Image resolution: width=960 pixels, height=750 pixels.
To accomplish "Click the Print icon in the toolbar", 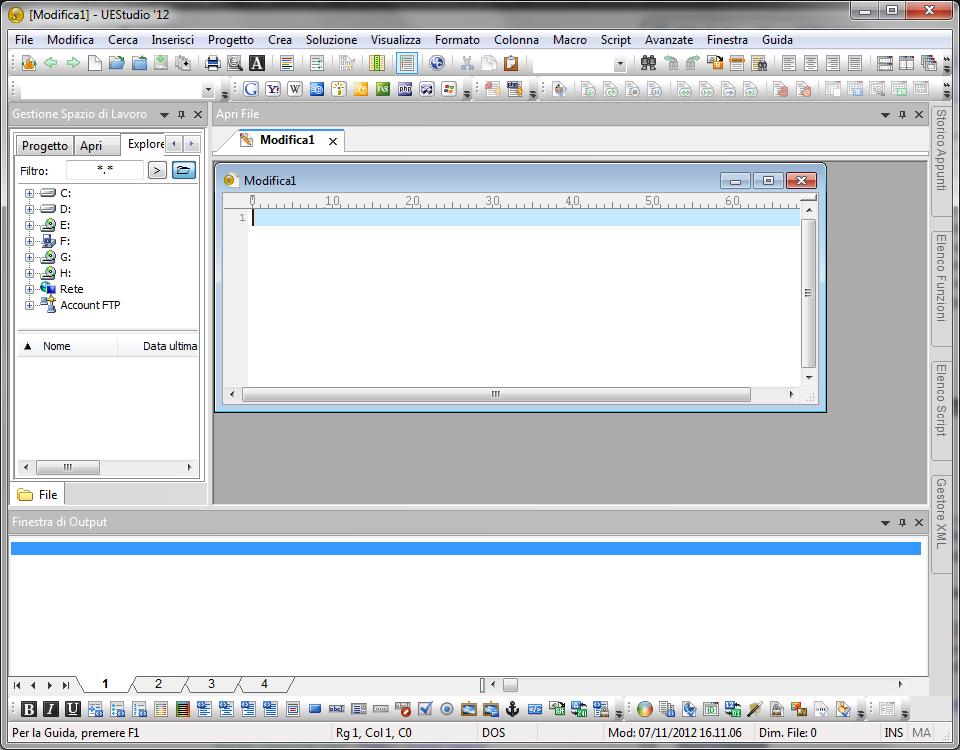I will pyautogui.click(x=212, y=63).
